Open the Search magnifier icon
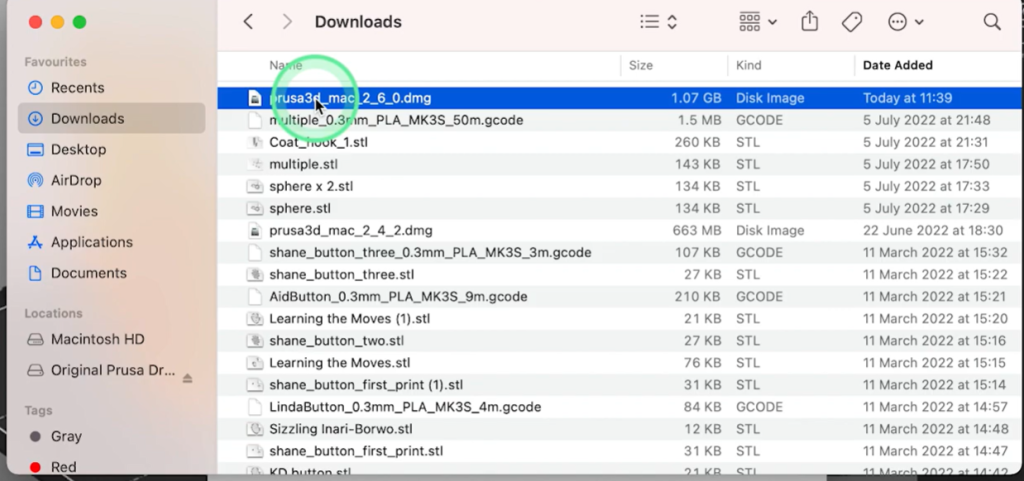 click(991, 22)
